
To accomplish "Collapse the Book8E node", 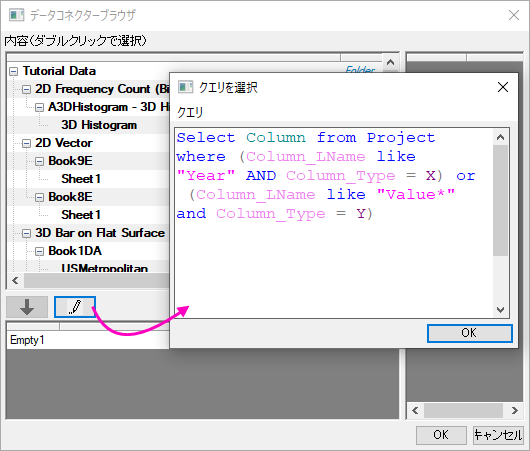I will (x=40, y=197).
